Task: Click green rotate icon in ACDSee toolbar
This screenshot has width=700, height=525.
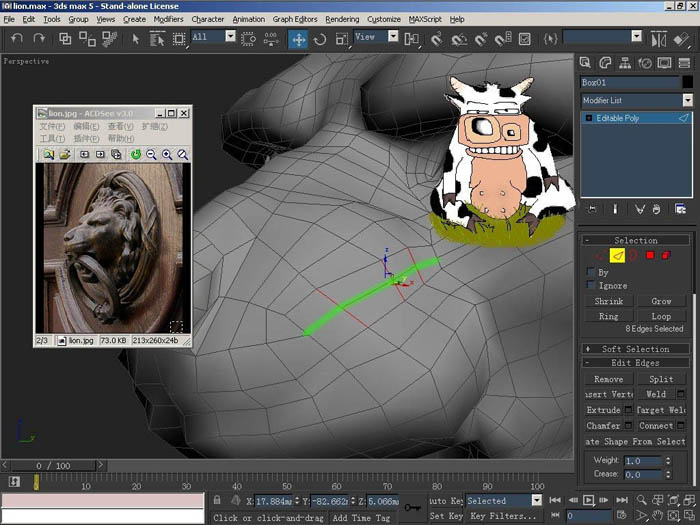Action: click(x=136, y=154)
